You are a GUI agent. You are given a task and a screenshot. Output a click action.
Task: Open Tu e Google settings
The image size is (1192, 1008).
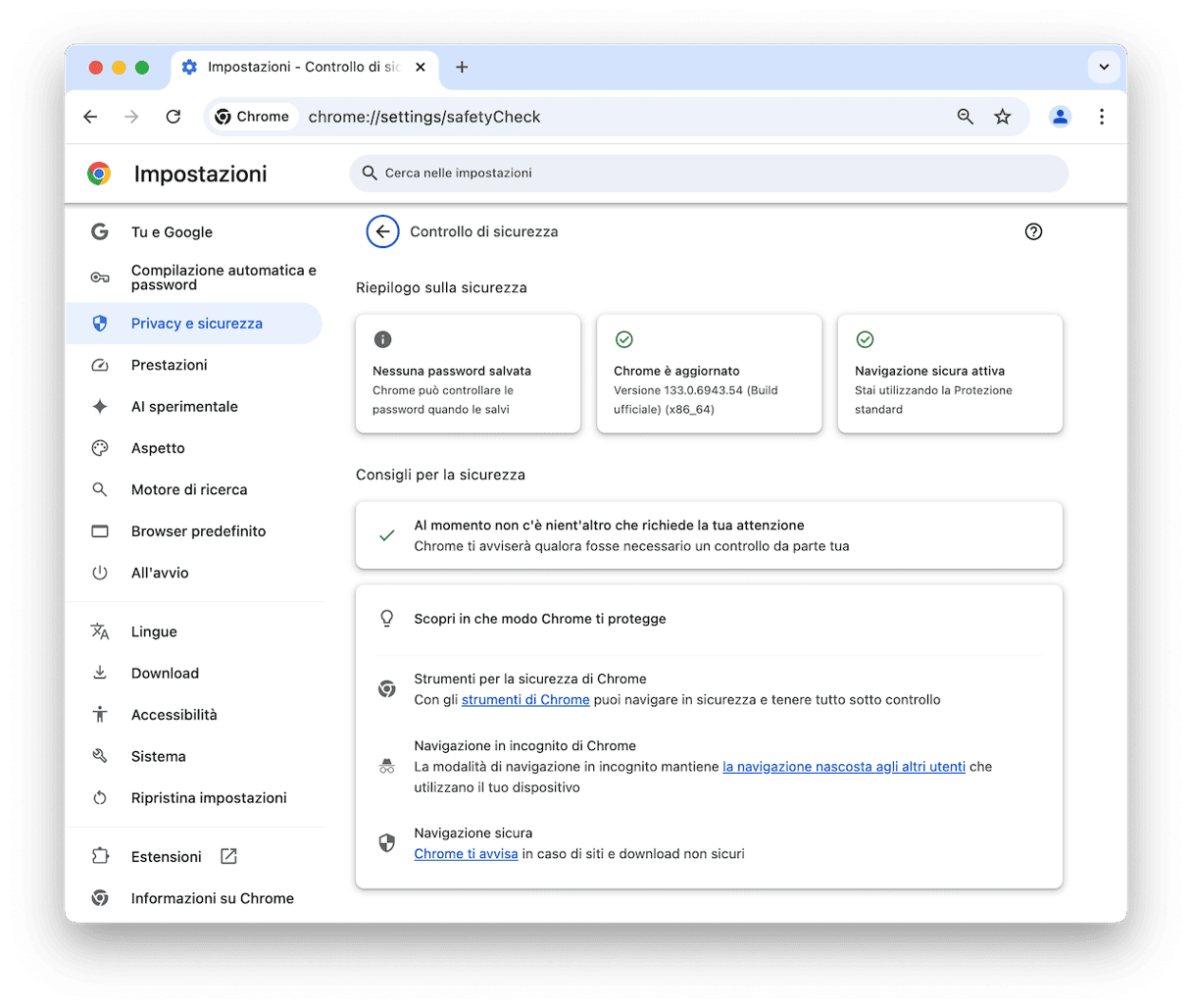pyautogui.click(x=194, y=232)
